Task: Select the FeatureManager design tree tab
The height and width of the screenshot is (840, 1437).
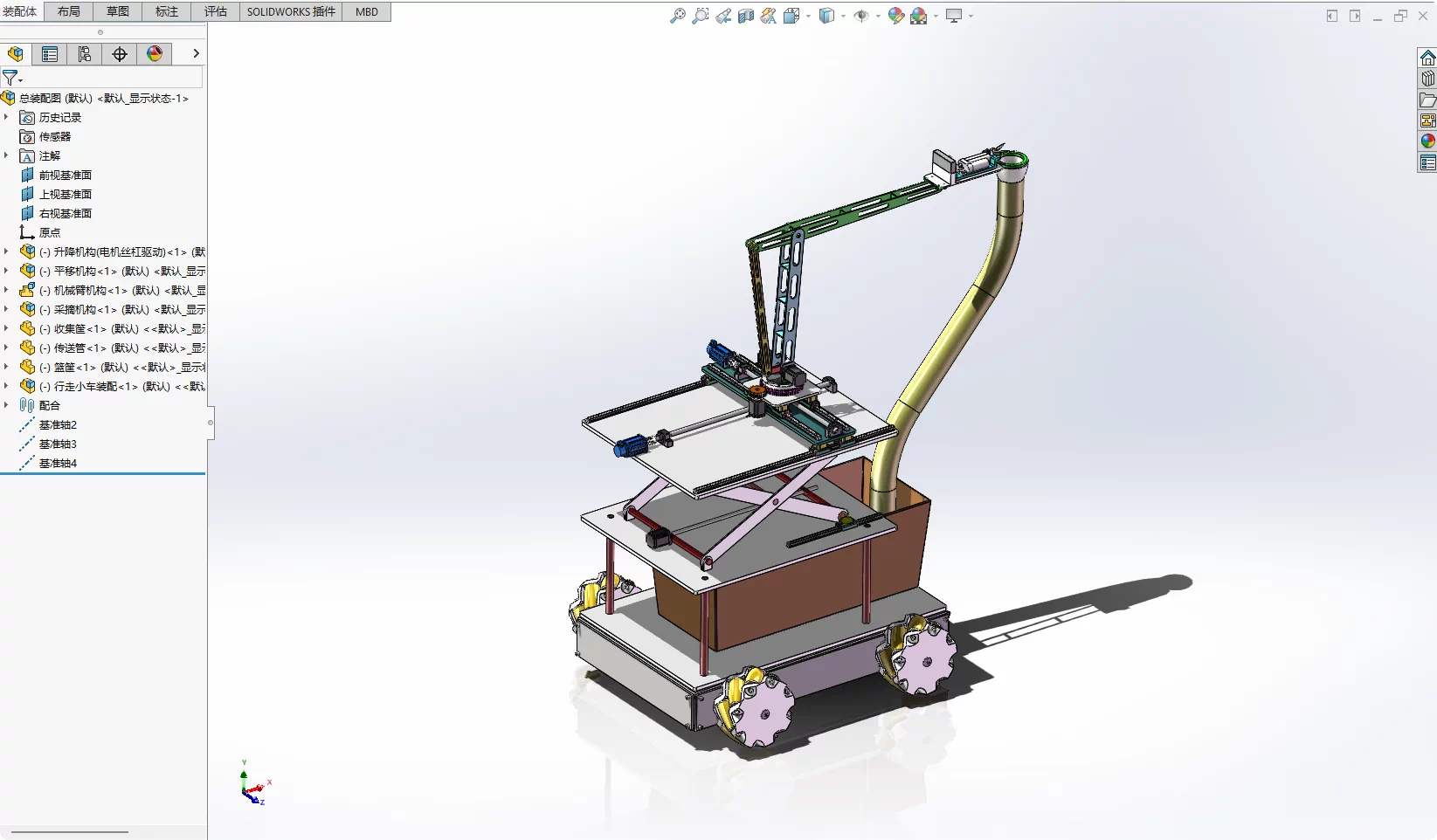Action: click(x=16, y=53)
